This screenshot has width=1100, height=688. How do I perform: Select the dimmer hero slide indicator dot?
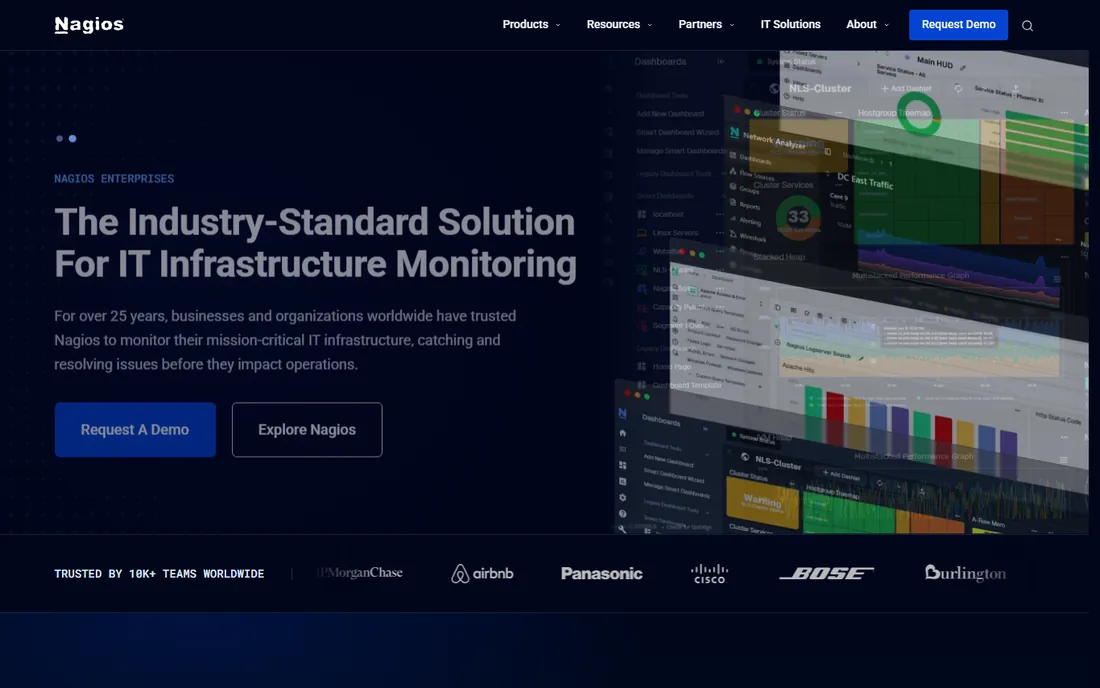tap(60, 139)
